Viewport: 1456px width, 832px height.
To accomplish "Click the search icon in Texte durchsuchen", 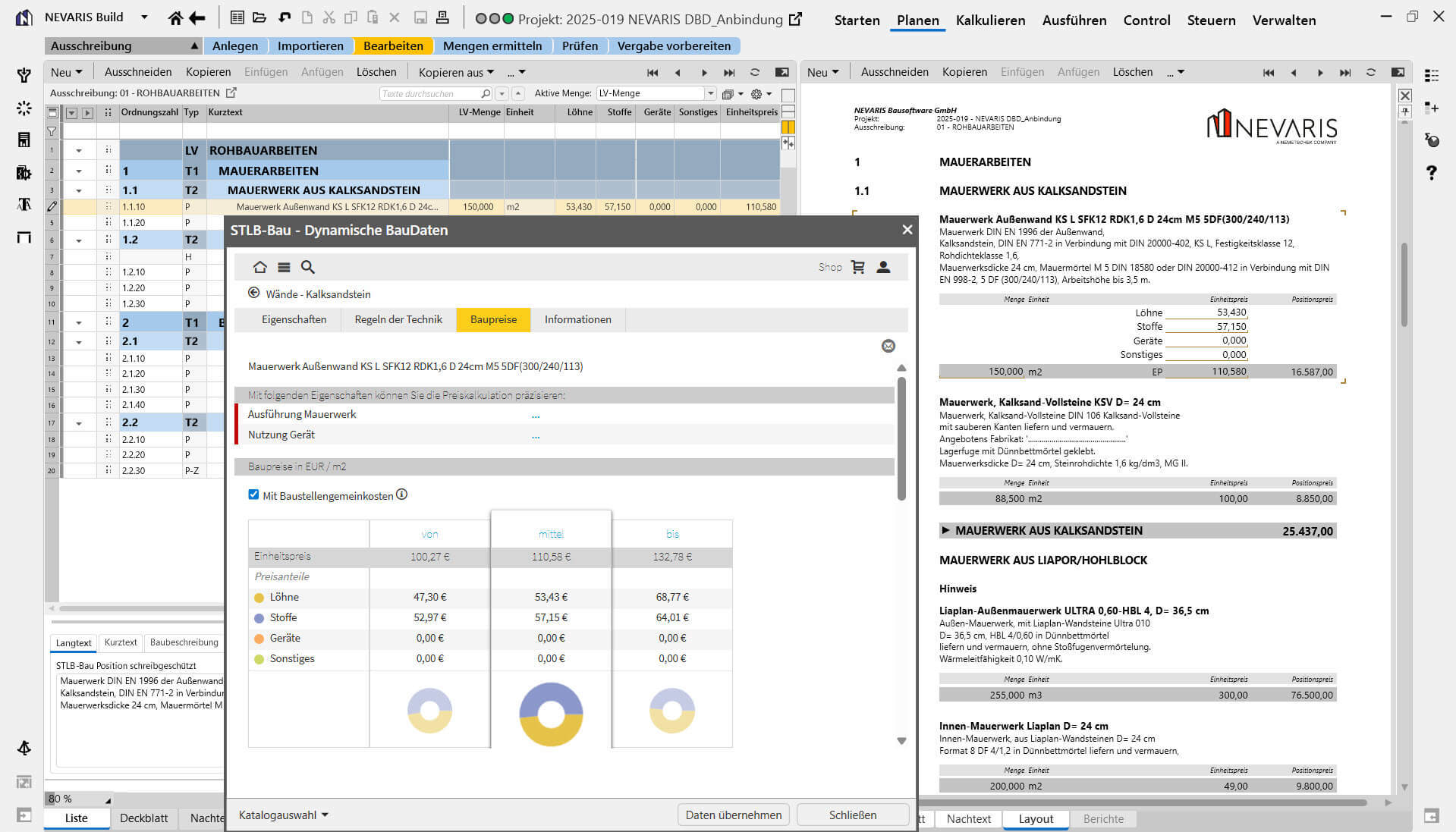I will [486, 93].
